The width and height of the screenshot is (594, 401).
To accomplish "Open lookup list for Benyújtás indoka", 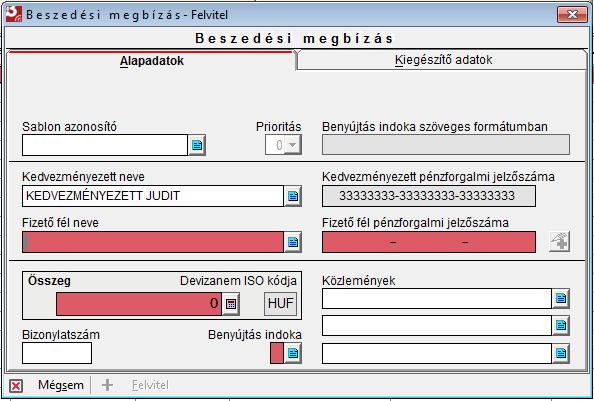I will pos(293,353).
